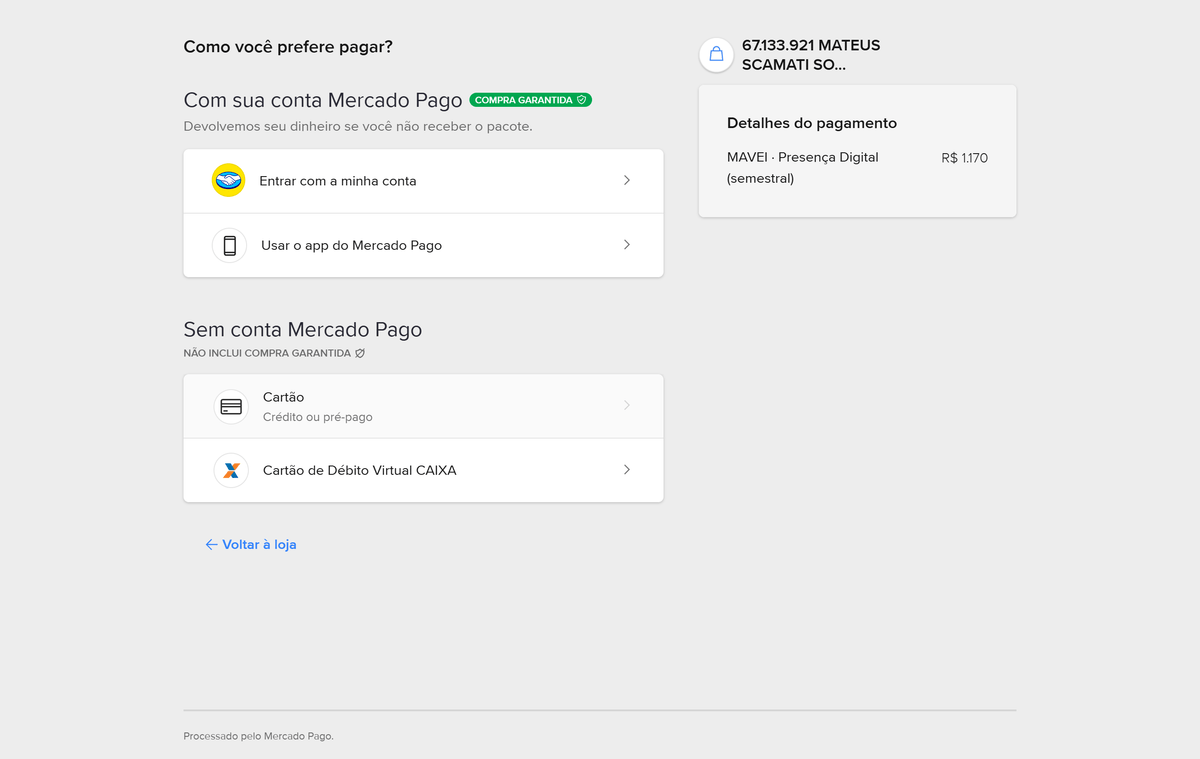Click the CAIXA logo icon
The width and height of the screenshot is (1200, 759).
coord(231,470)
